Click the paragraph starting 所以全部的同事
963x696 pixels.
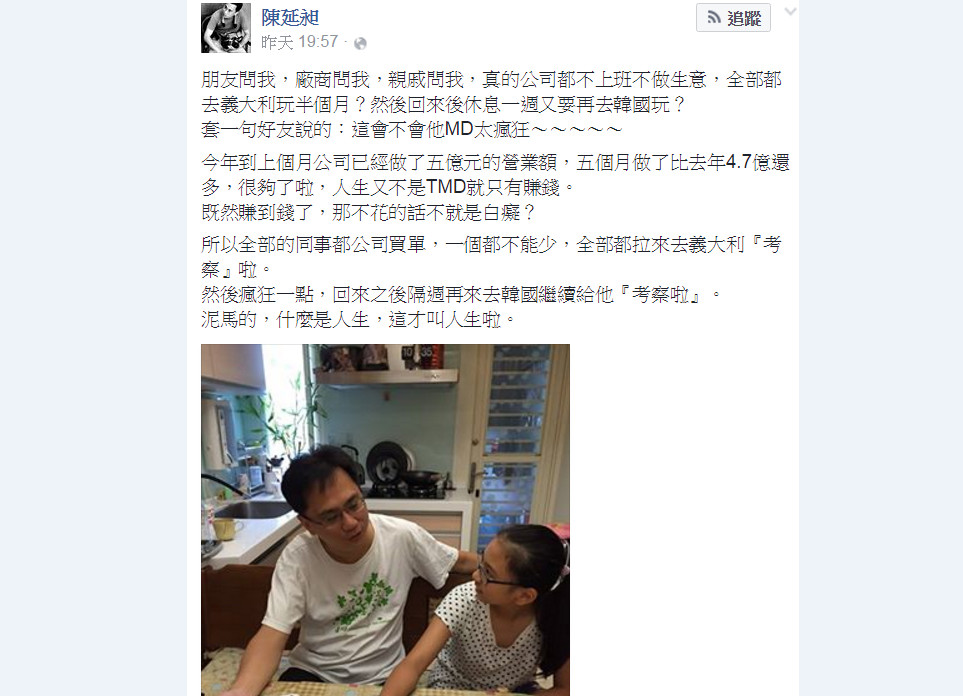pyautogui.click(x=491, y=257)
